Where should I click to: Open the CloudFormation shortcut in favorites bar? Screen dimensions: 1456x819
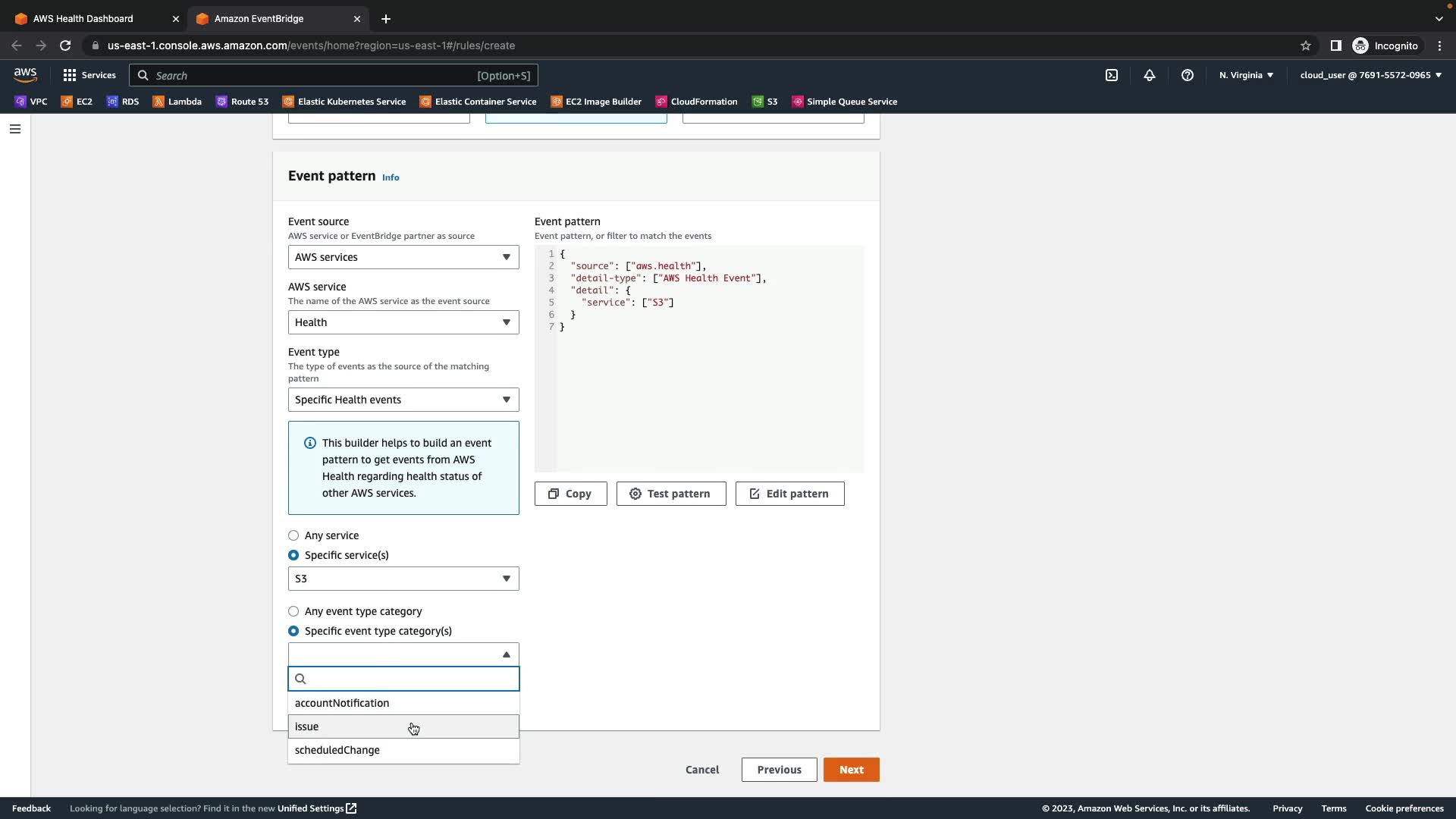(695, 102)
